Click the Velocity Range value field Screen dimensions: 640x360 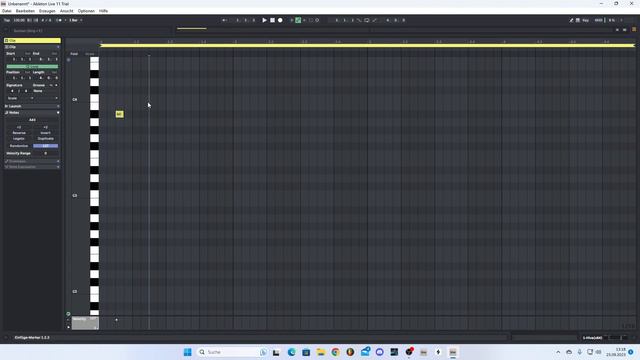pyautogui.click(x=46, y=153)
